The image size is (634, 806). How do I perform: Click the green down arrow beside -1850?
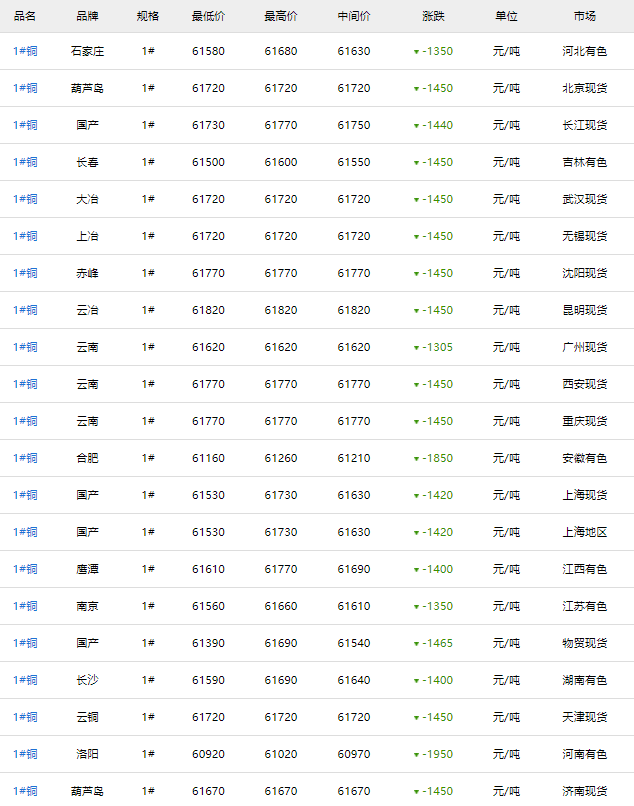pos(416,459)
